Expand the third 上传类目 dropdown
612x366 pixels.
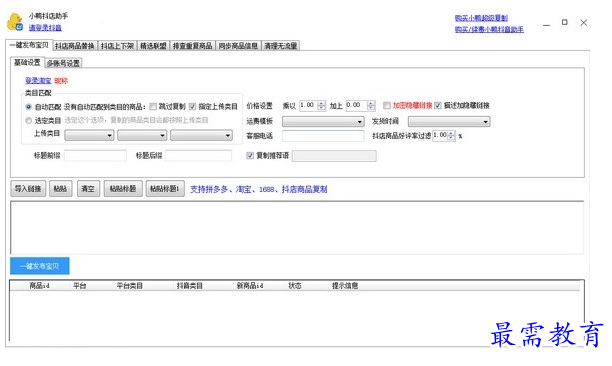(201, 135)
